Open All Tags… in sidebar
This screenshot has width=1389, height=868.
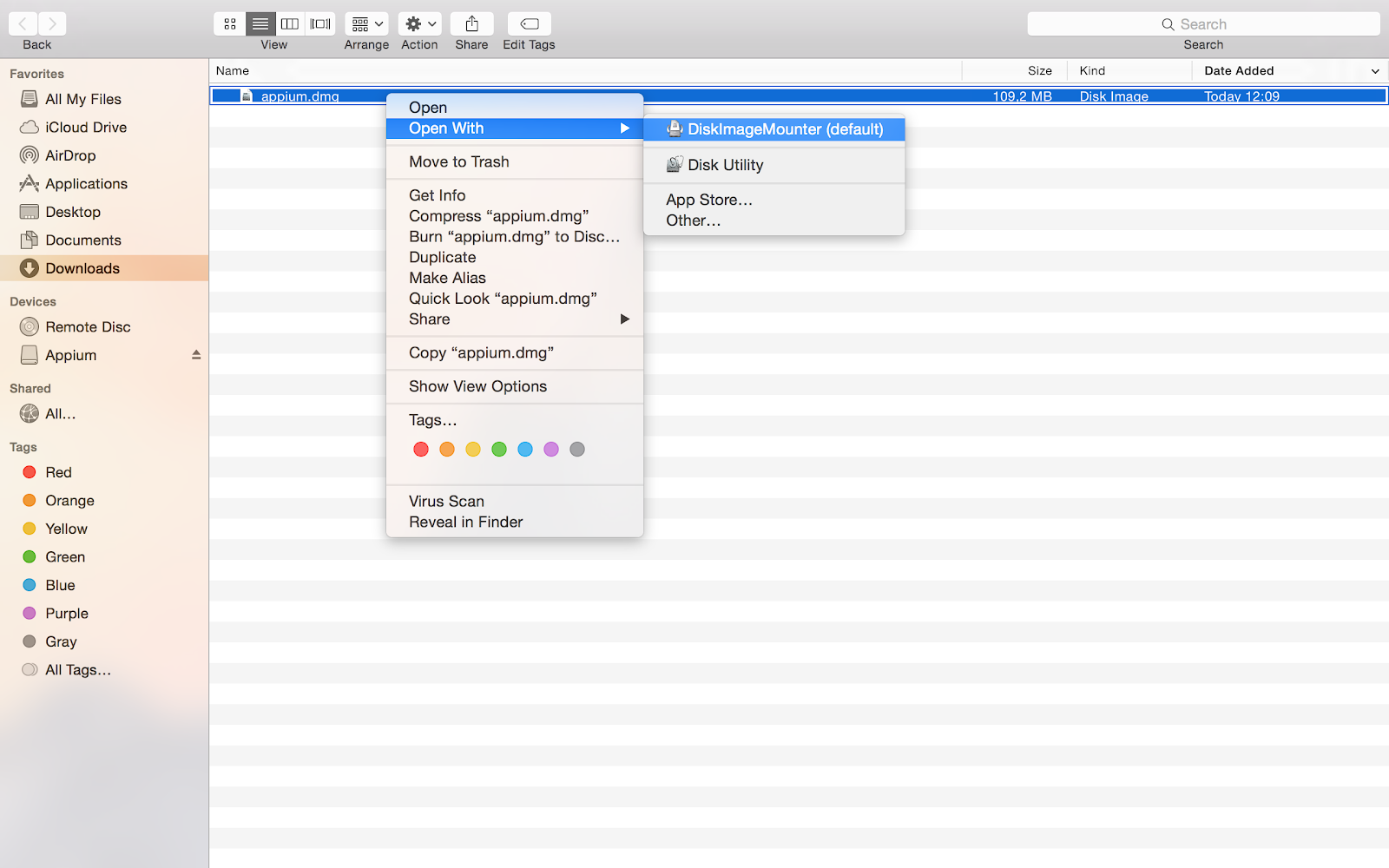pyautogui.click(x=104, y=670)
